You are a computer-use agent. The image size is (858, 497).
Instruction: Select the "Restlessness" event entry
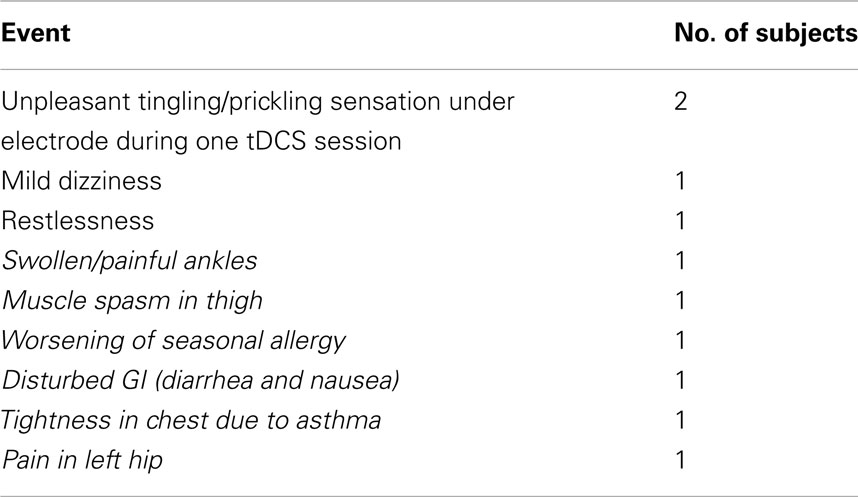[66, 221]
